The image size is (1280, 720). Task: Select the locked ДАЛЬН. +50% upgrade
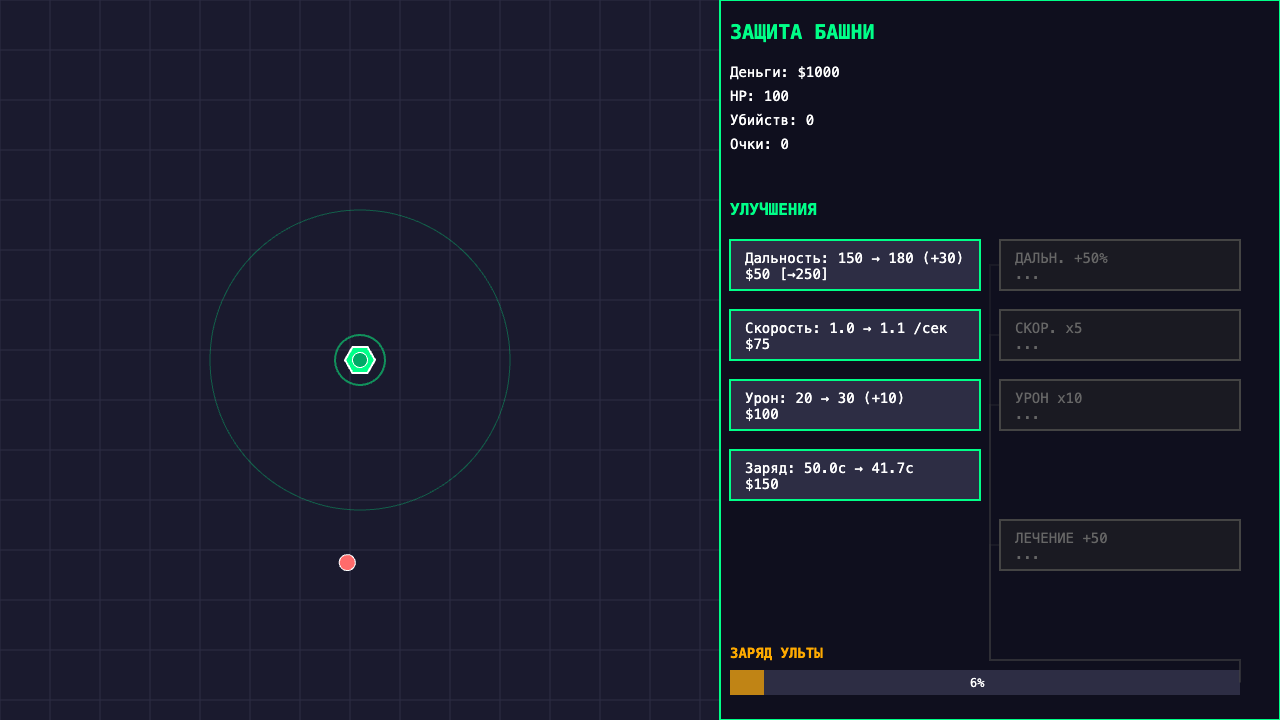[1119, 264]
